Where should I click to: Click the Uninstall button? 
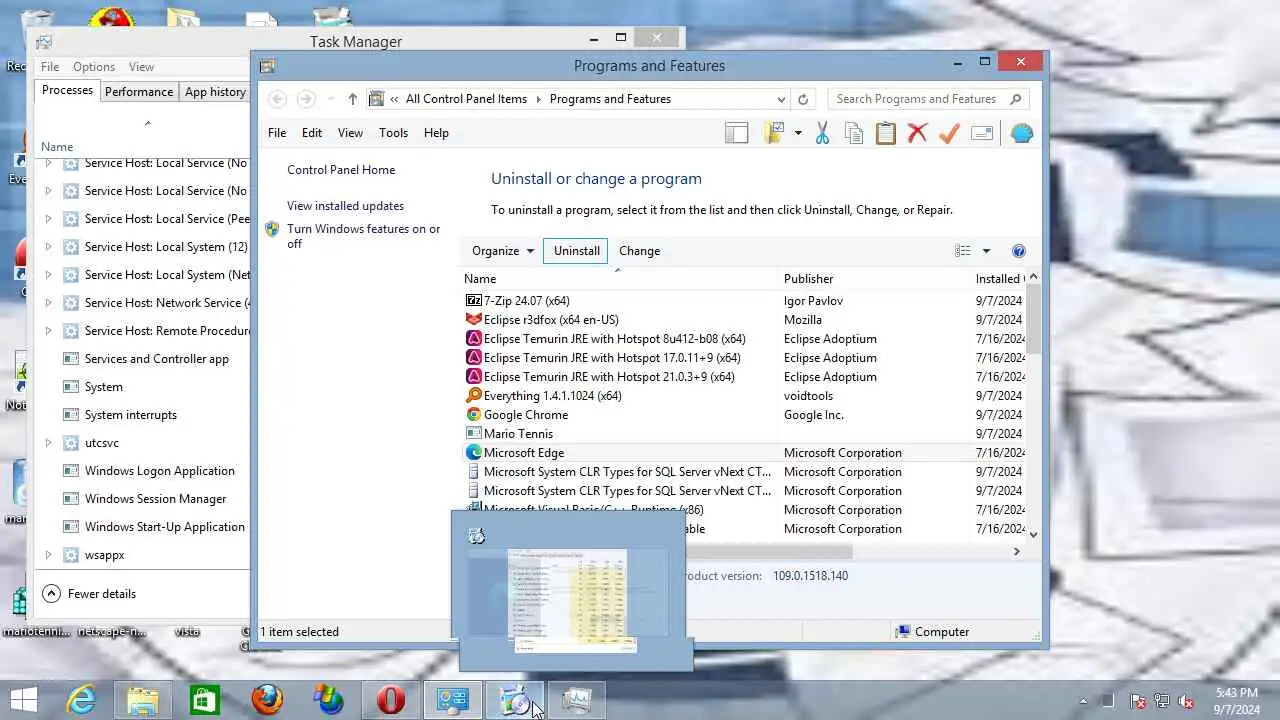(577, 251)
